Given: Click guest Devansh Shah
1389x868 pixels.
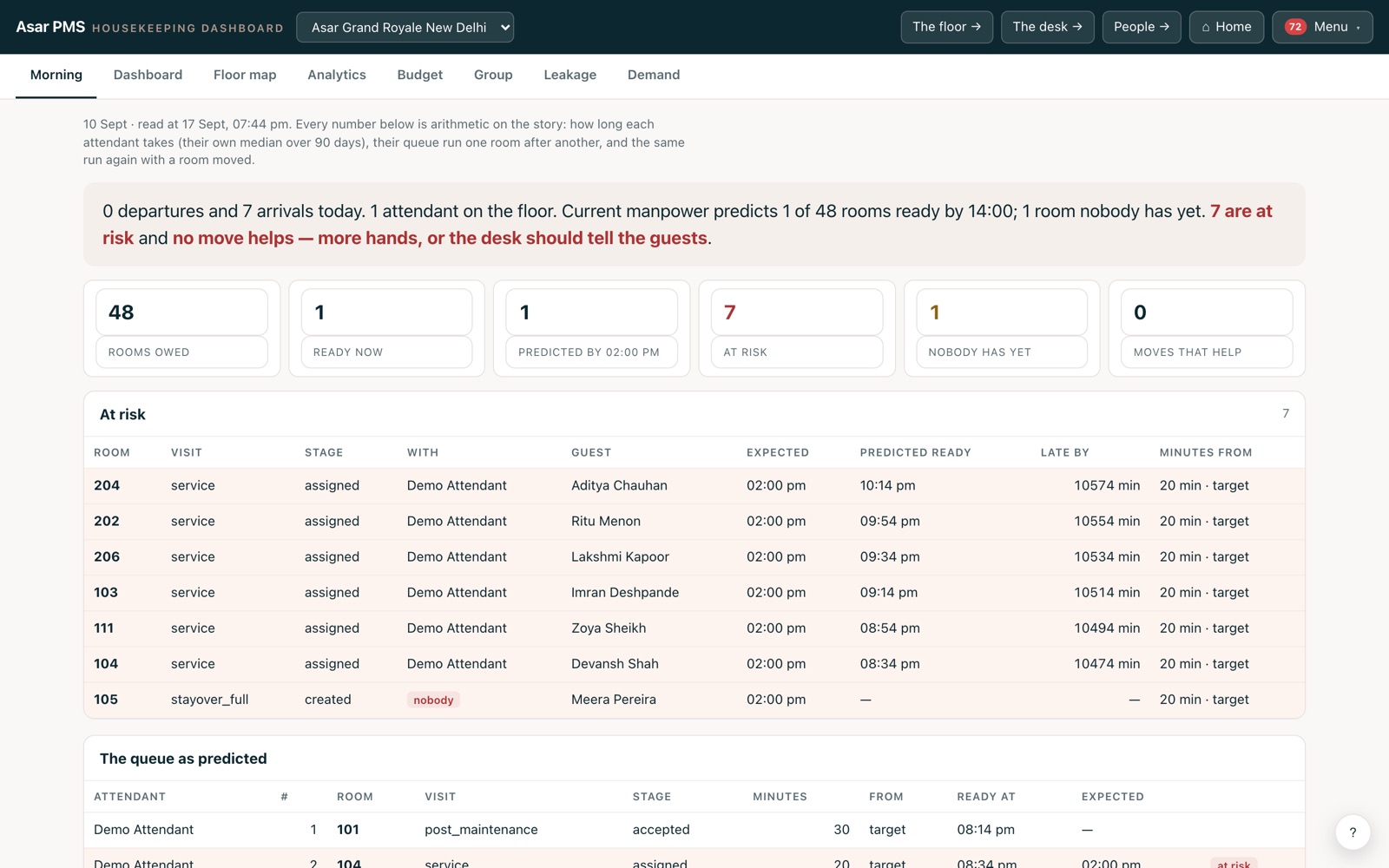Looking at the screenshot, I should (x=615, y=663).
